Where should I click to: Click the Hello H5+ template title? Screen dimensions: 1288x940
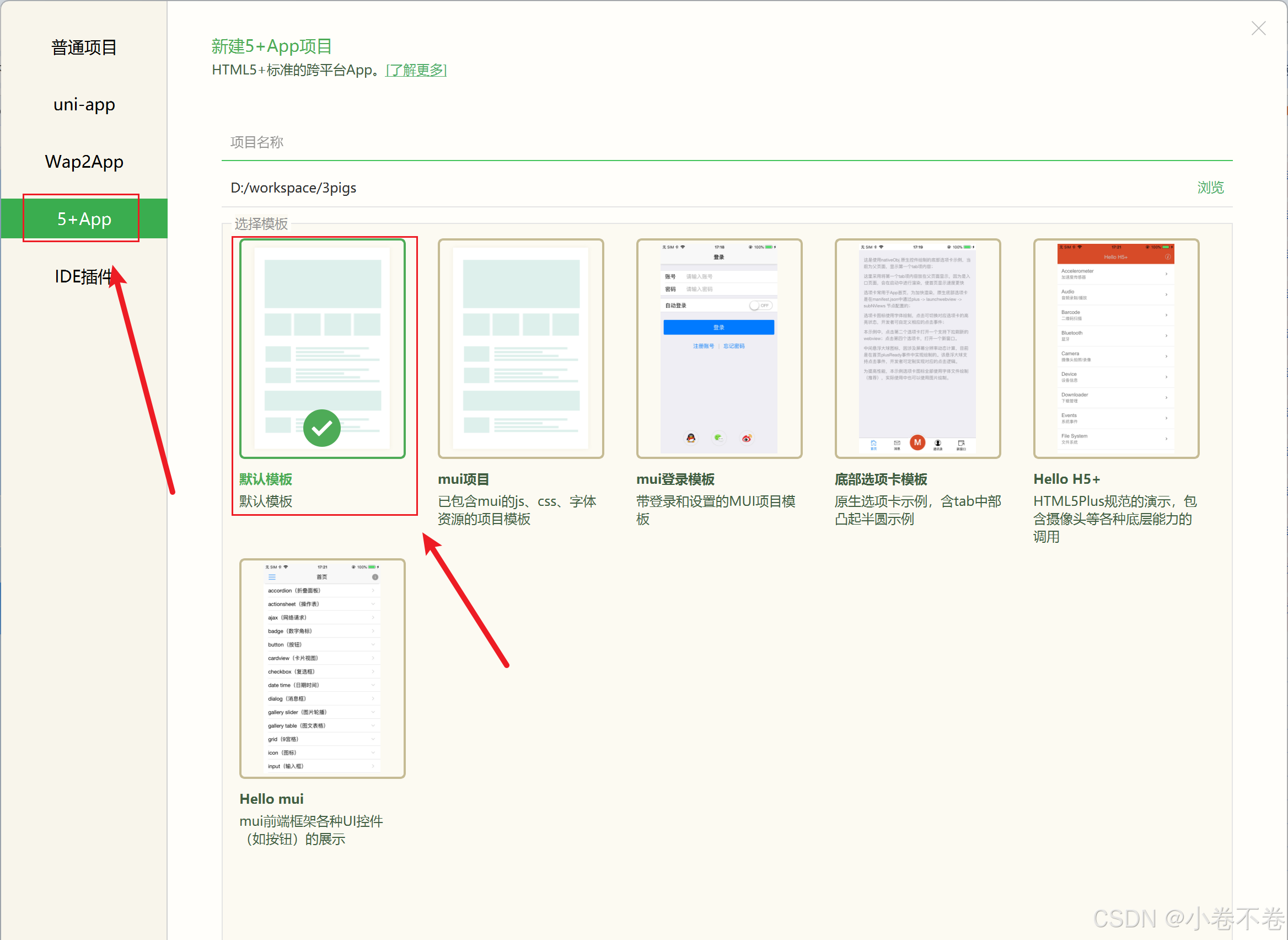pos(1066,479)
